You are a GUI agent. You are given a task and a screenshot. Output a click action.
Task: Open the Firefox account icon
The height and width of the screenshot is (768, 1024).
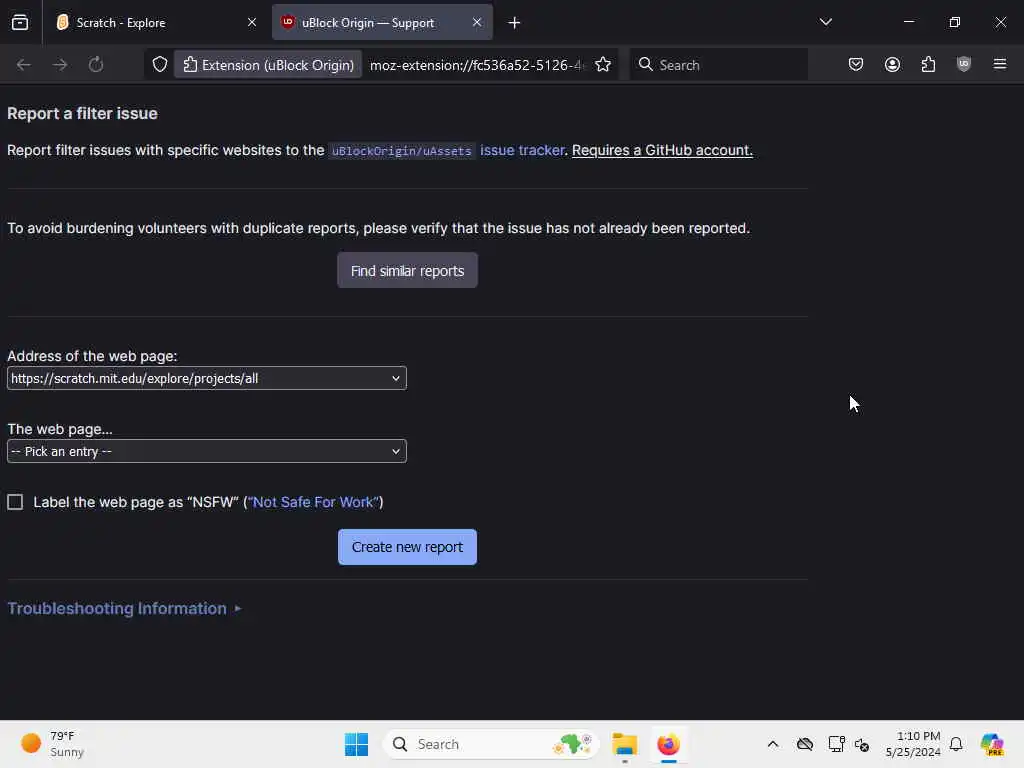click(x=892, y=65)
